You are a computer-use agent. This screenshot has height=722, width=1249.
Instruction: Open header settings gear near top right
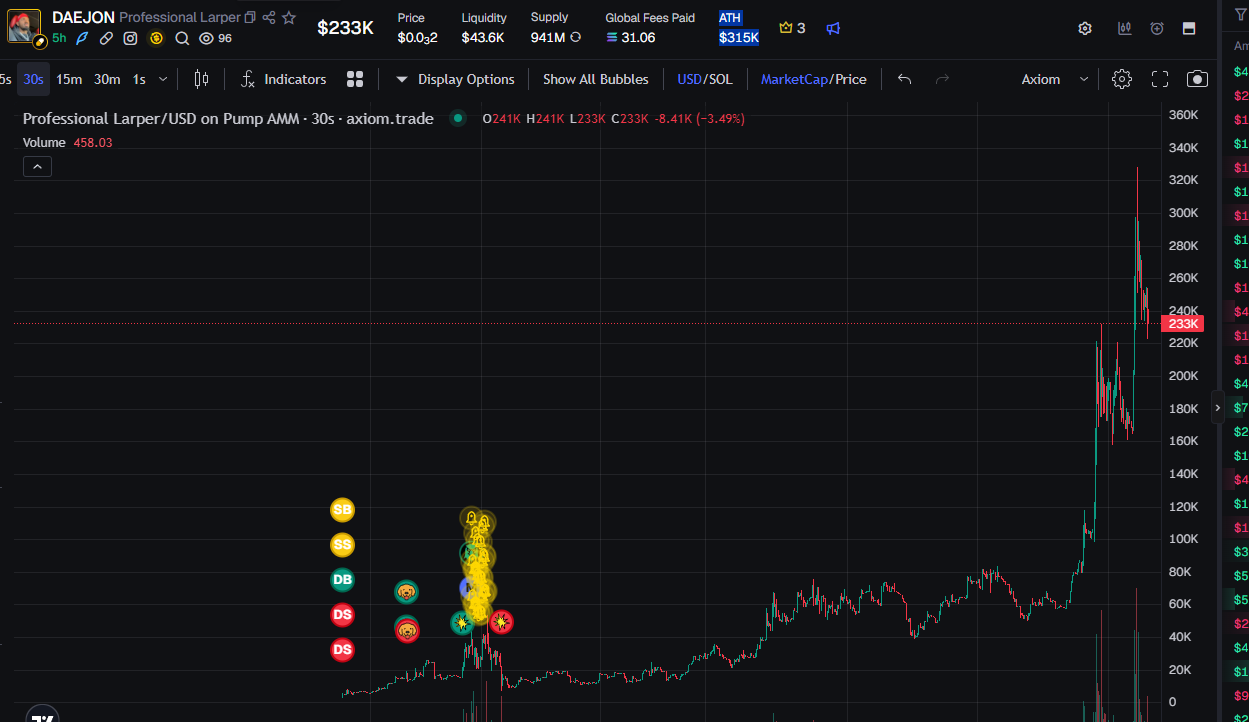pos(1085,28)
